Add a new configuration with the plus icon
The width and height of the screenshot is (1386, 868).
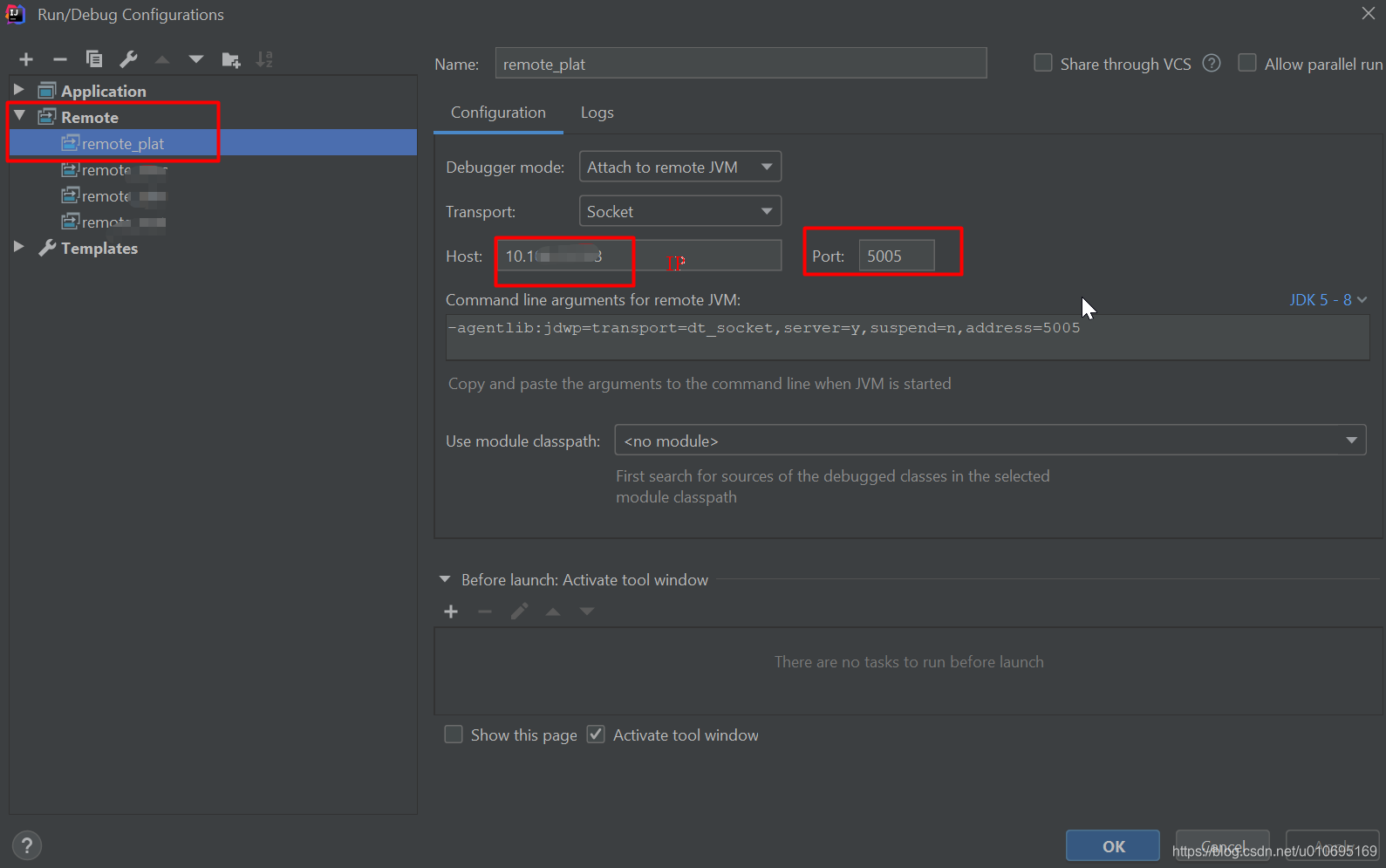(26, 59)
